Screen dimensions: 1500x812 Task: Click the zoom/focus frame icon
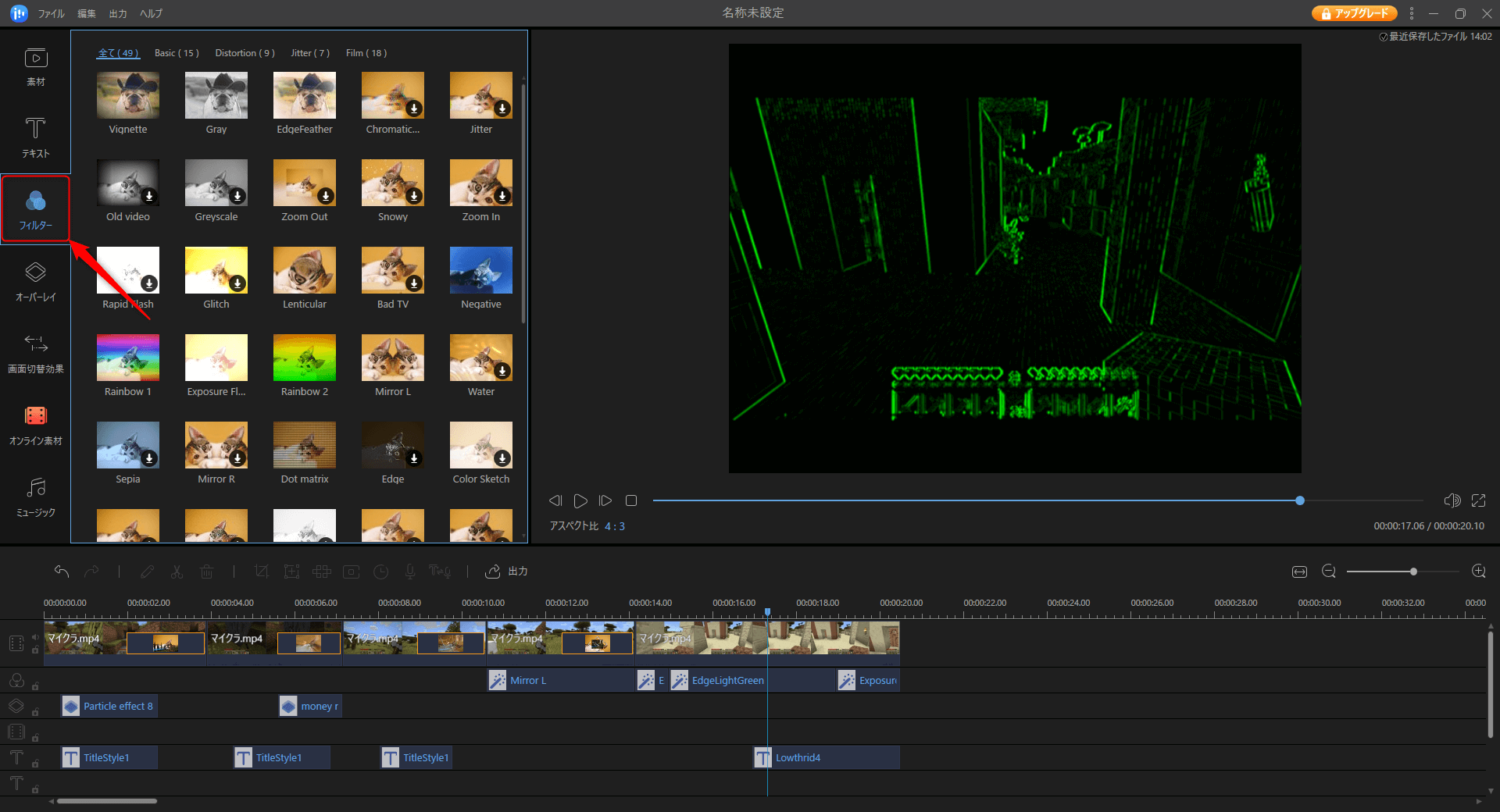(291, 572)
